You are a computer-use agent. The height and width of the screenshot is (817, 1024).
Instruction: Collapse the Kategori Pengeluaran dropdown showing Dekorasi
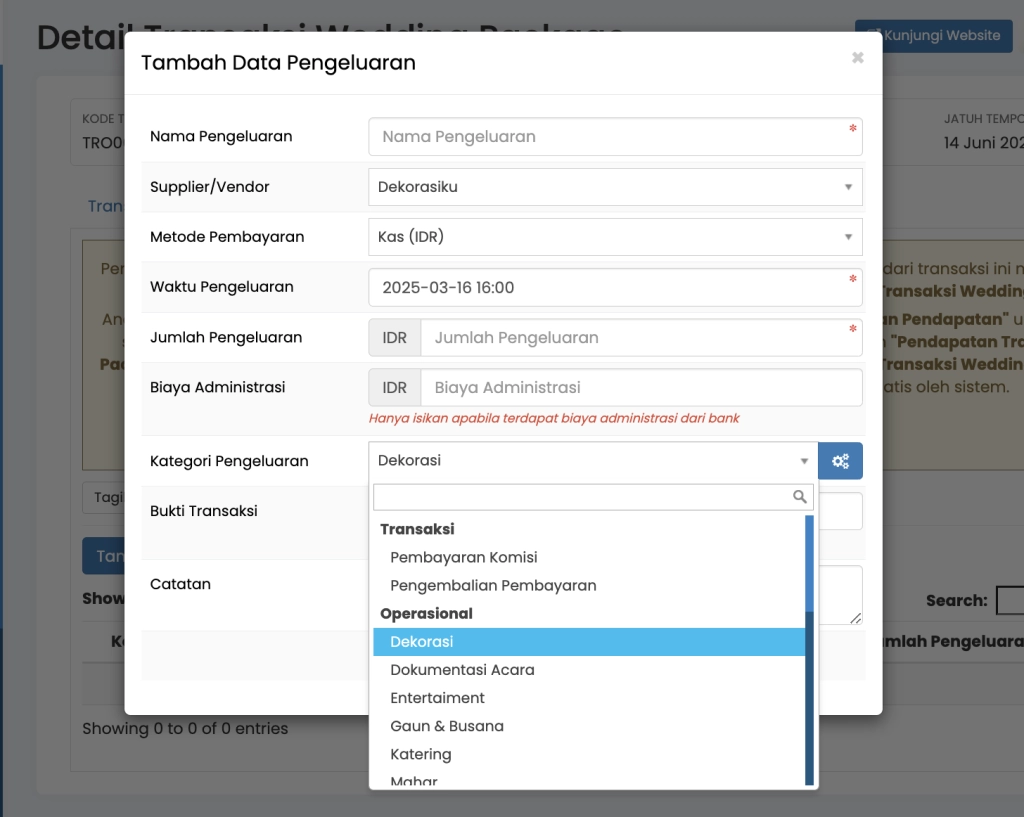[592, 461]
